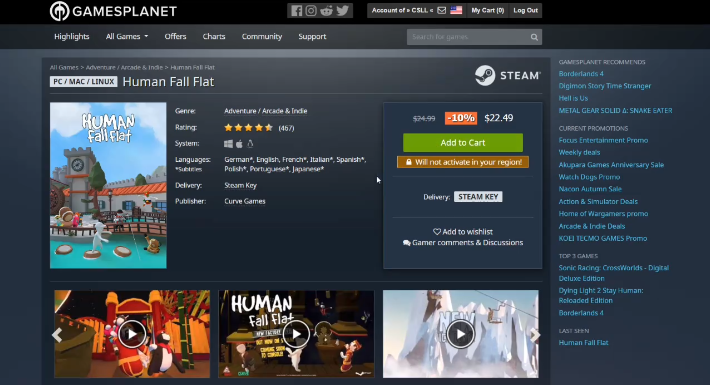Open the Human Fall Flat cover image
Image resolution: width=710 pixels, height=385 pixels.
(108, 185)
